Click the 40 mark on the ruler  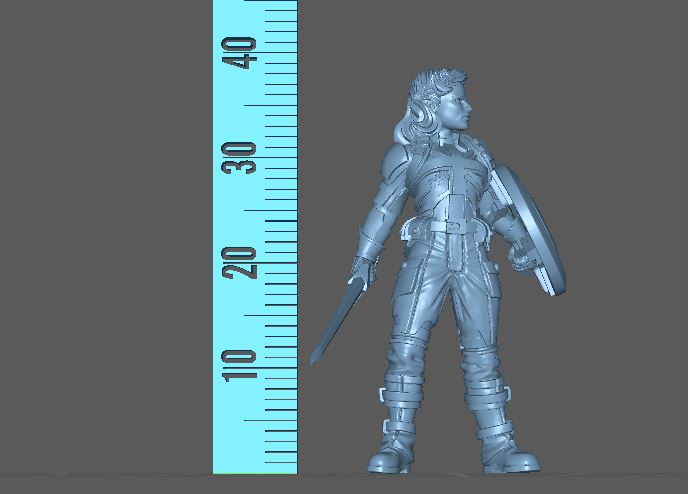coord(242,51)
